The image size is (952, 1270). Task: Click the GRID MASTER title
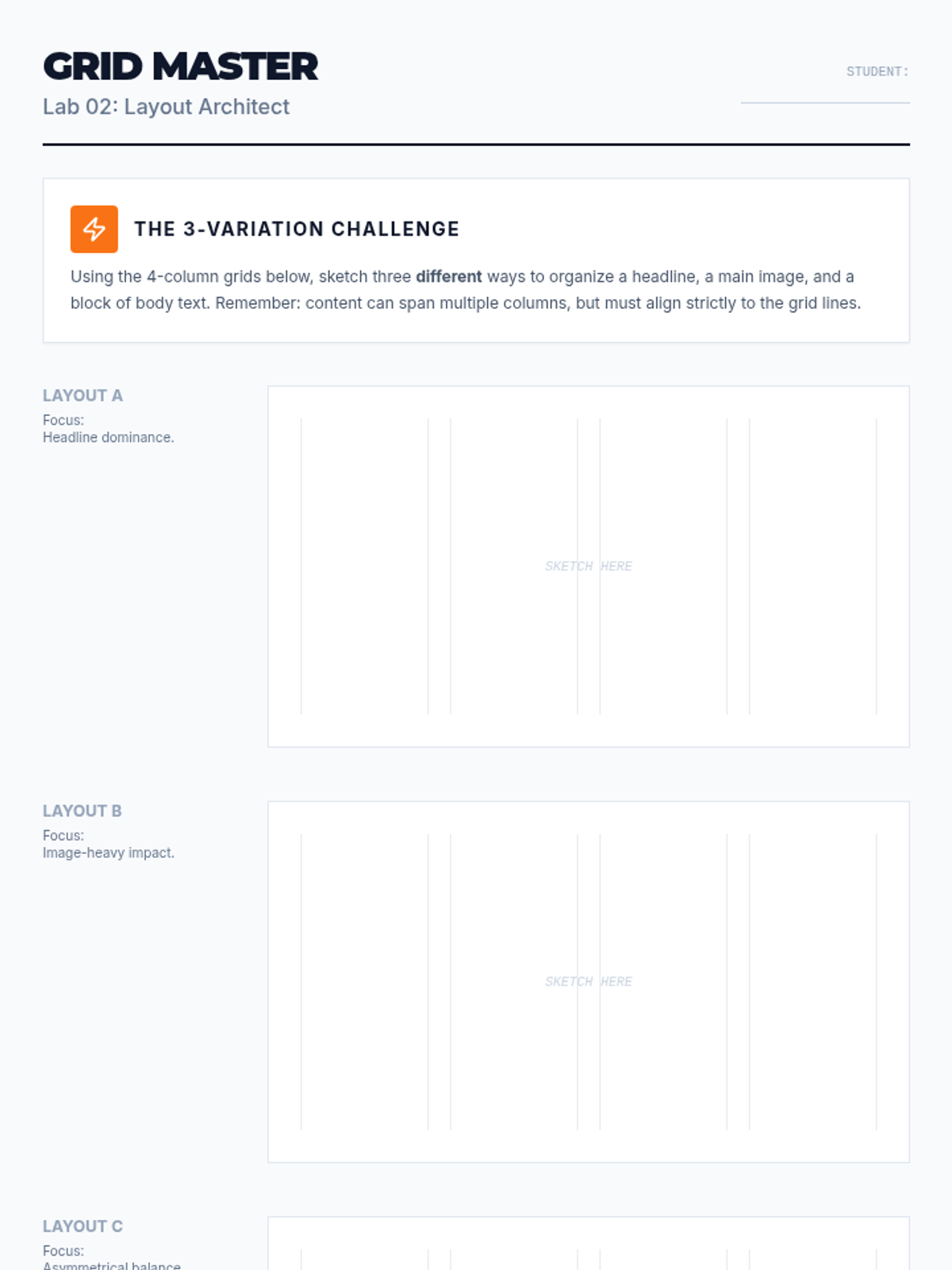[x=180, y=66]
